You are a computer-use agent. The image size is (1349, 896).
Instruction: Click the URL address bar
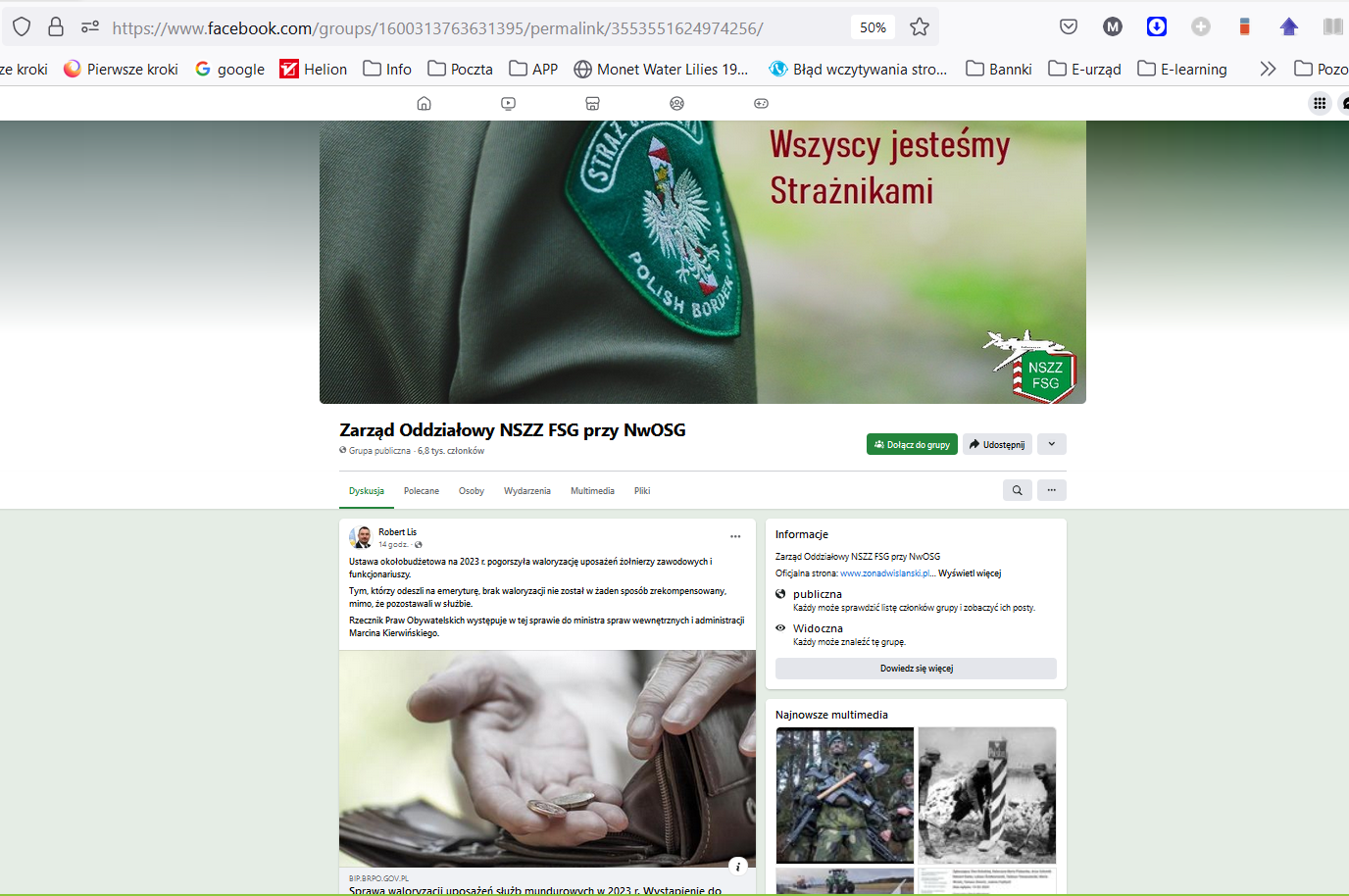(471, 27)
